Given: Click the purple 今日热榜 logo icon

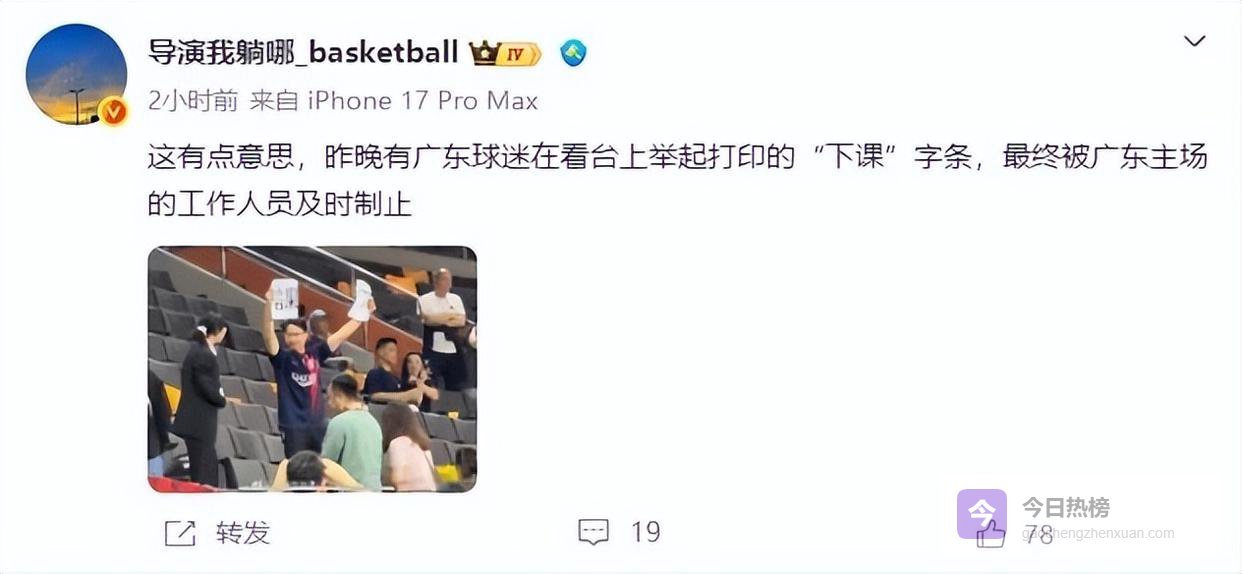Looking at the screenshot, I should tap(982, 514).
